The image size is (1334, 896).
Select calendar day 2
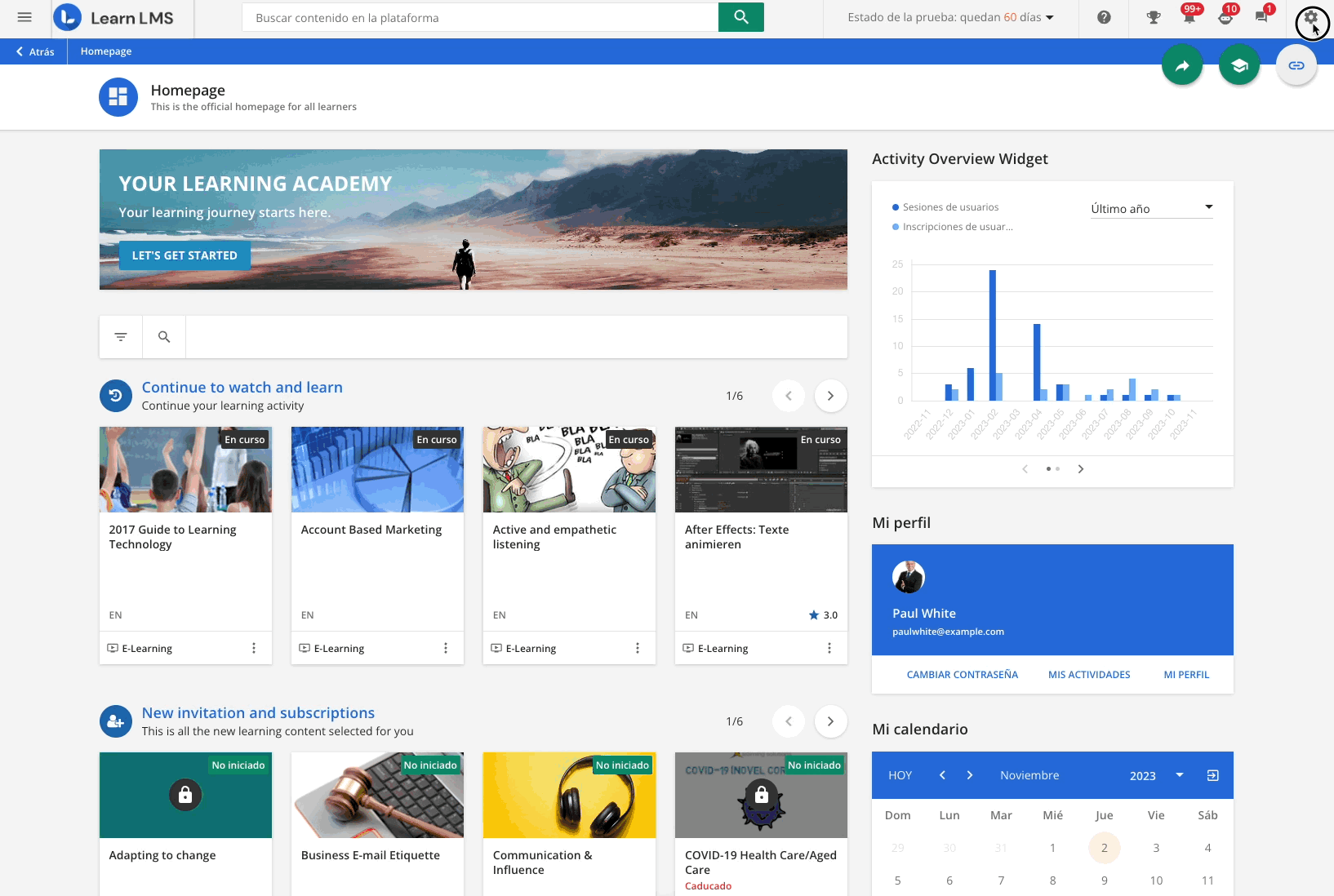(x=1105, y=848)
